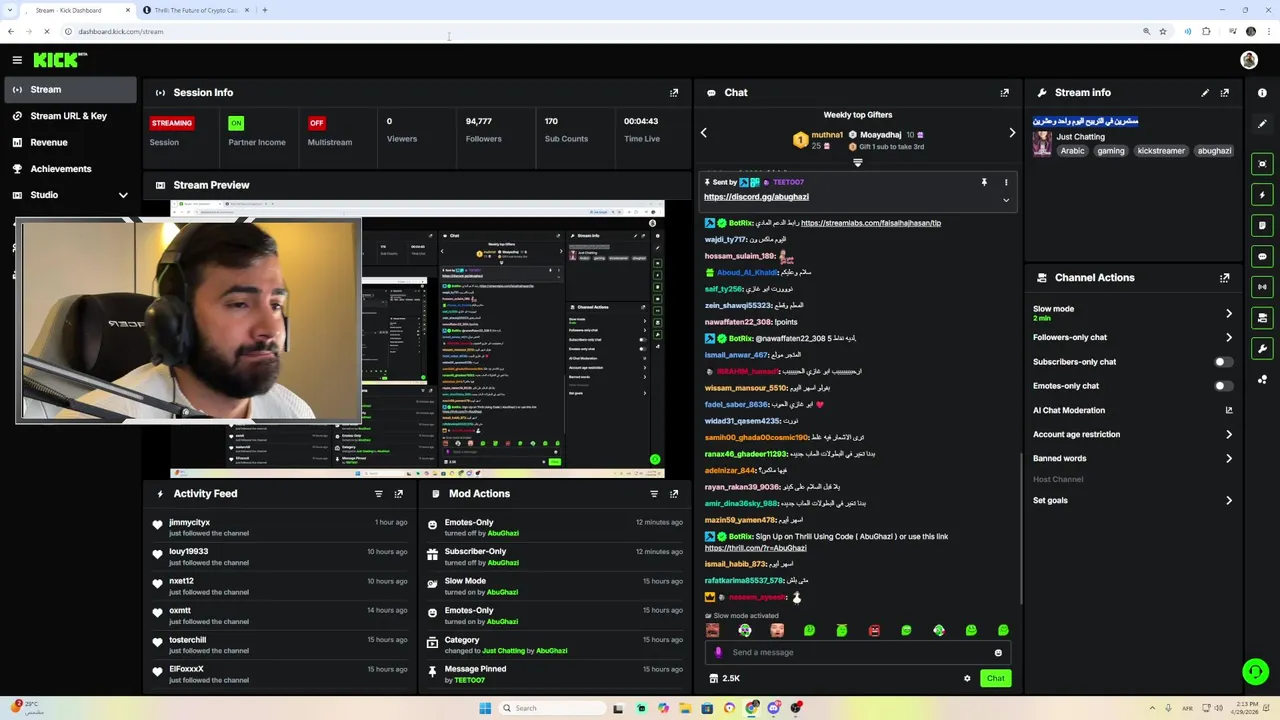Viewport: 1280px width, 720px height.
Task: Click the kickstreamer tag
Action: (x=1161, y=151)
